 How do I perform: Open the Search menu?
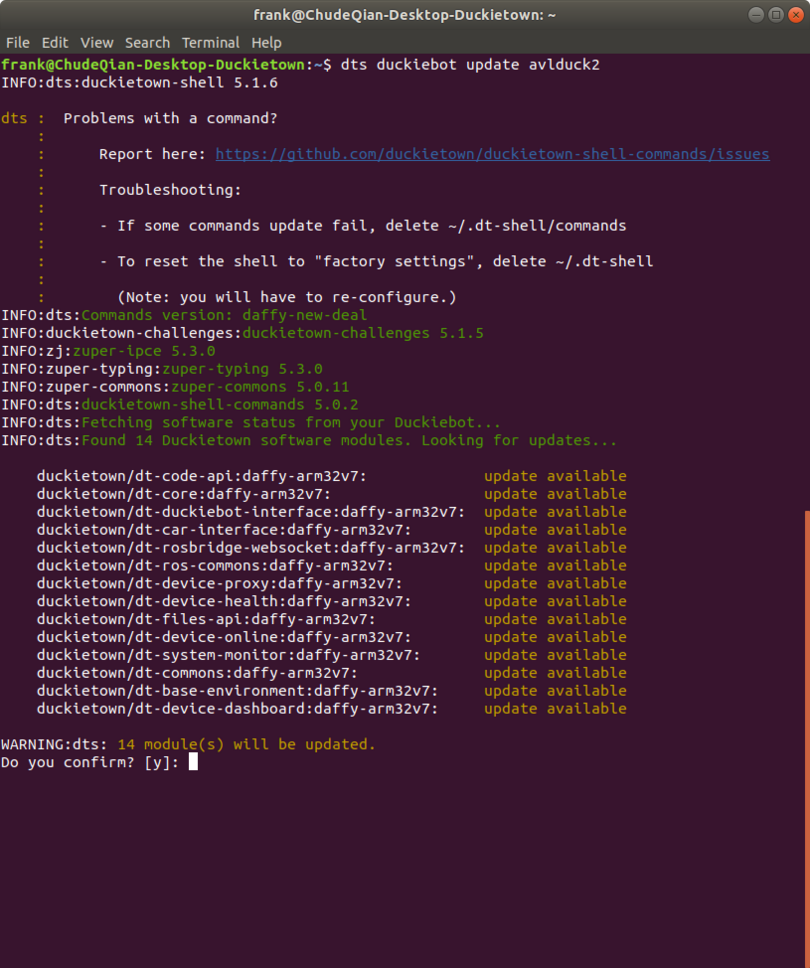point(147,43)
